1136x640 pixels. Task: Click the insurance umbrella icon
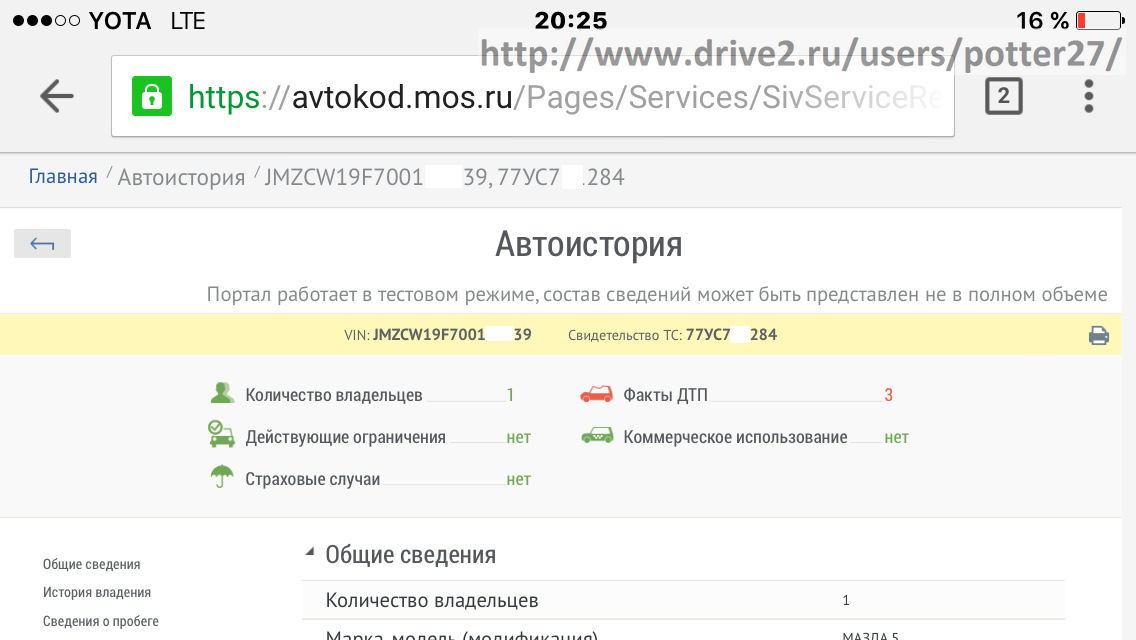222,477
